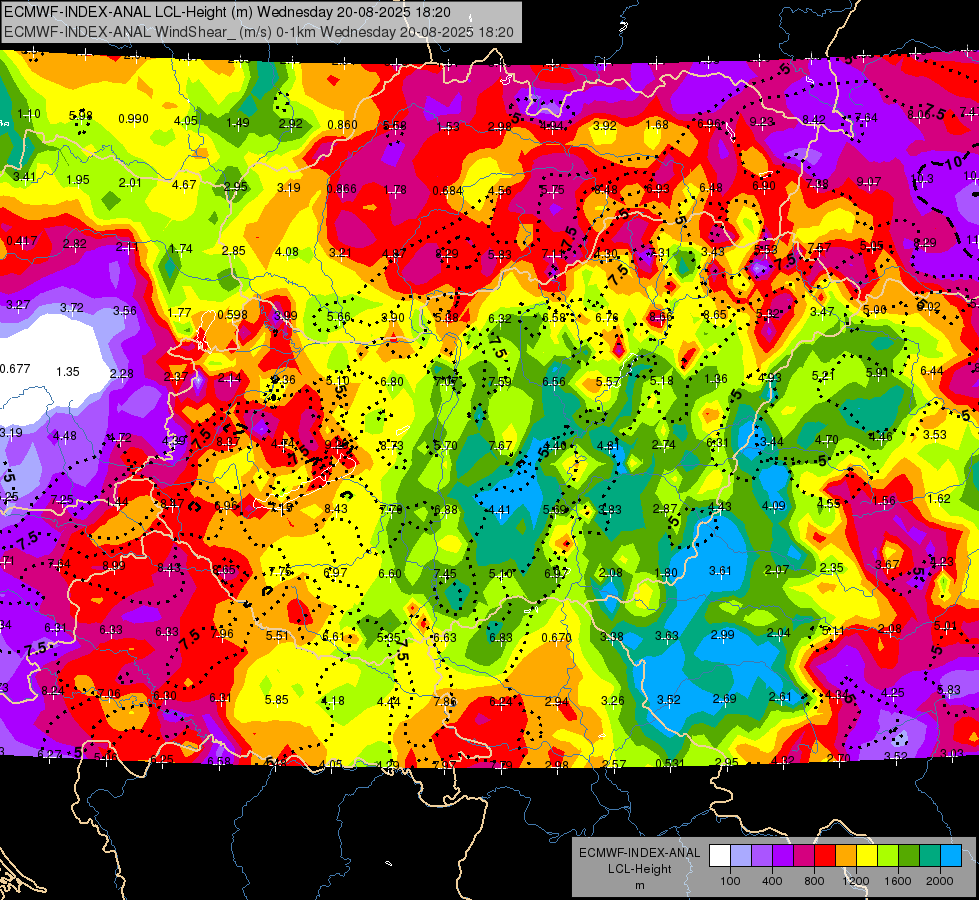The width and height of the screenshot is (979, 900).
Task: Select the value 0.677 on the map
Action: point(15,368)
